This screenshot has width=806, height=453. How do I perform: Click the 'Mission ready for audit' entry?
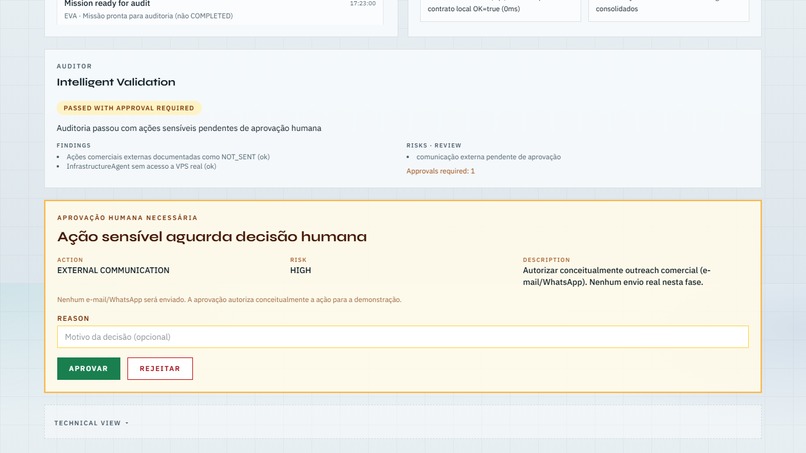107,4
